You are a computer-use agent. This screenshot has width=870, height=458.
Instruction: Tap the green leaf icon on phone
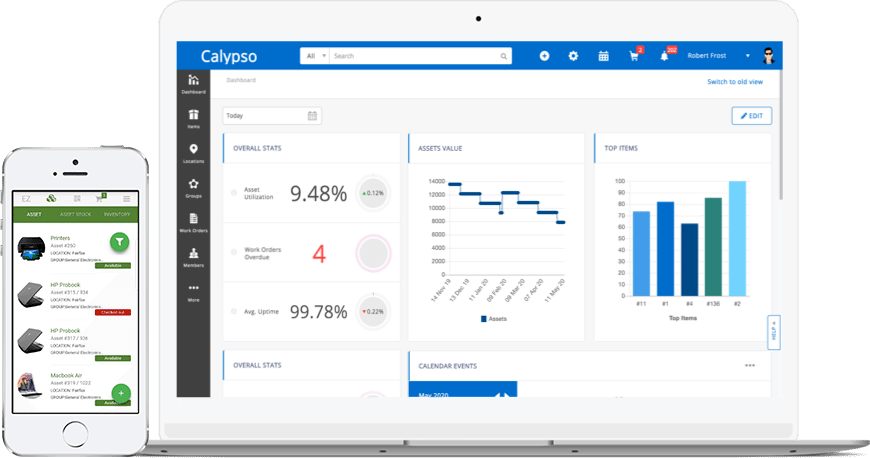click(x=51, y=198)
